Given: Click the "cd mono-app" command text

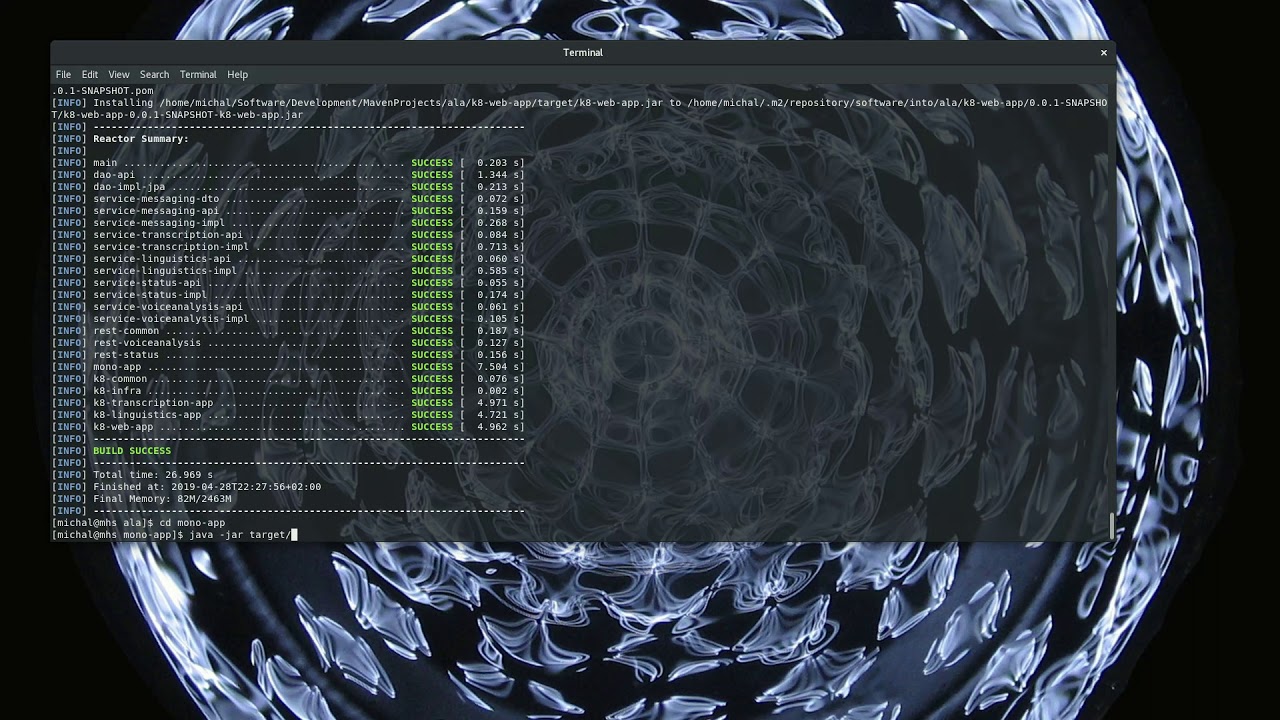Looking at the screenshot, I should coord(192,523).
